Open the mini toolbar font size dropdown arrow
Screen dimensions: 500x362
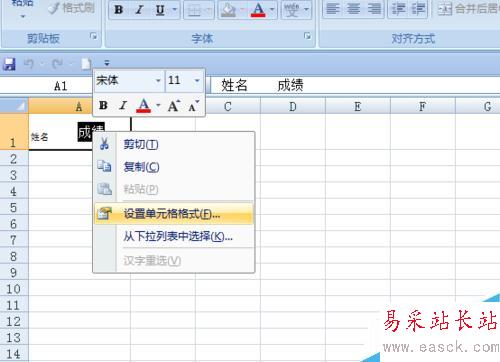pyautogui.click(x=197, y=80)
